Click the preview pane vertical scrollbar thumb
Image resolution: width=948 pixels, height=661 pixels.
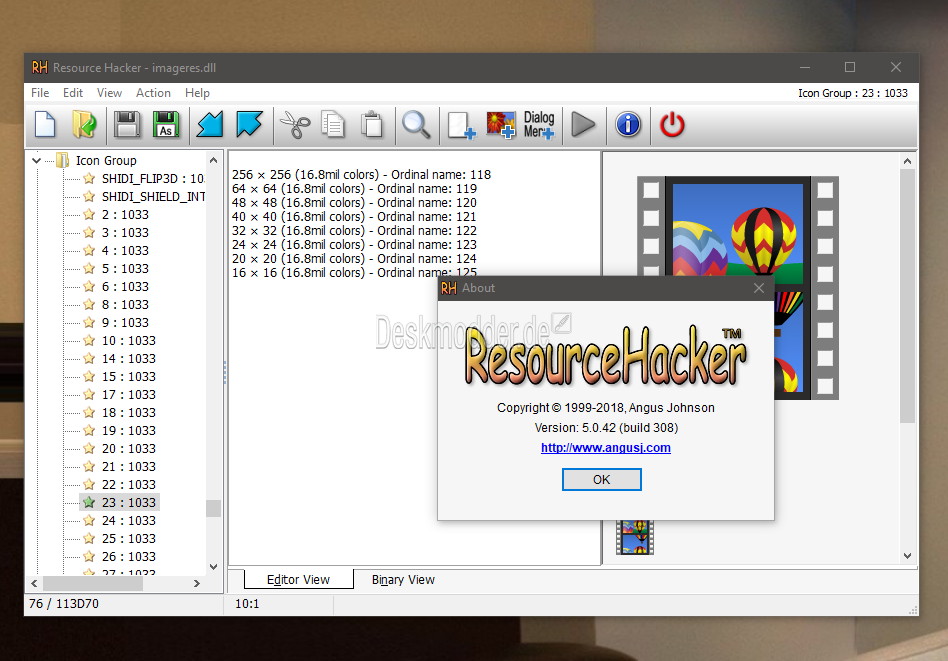[907, 296]
